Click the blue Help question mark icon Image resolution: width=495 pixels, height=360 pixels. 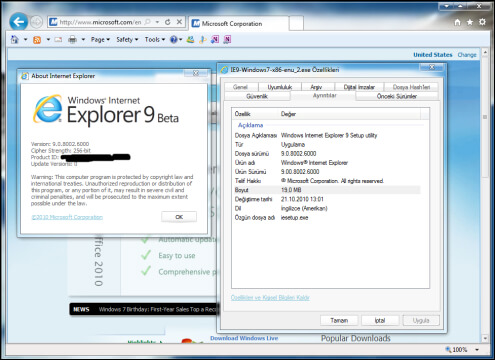(x=173, y=40)
